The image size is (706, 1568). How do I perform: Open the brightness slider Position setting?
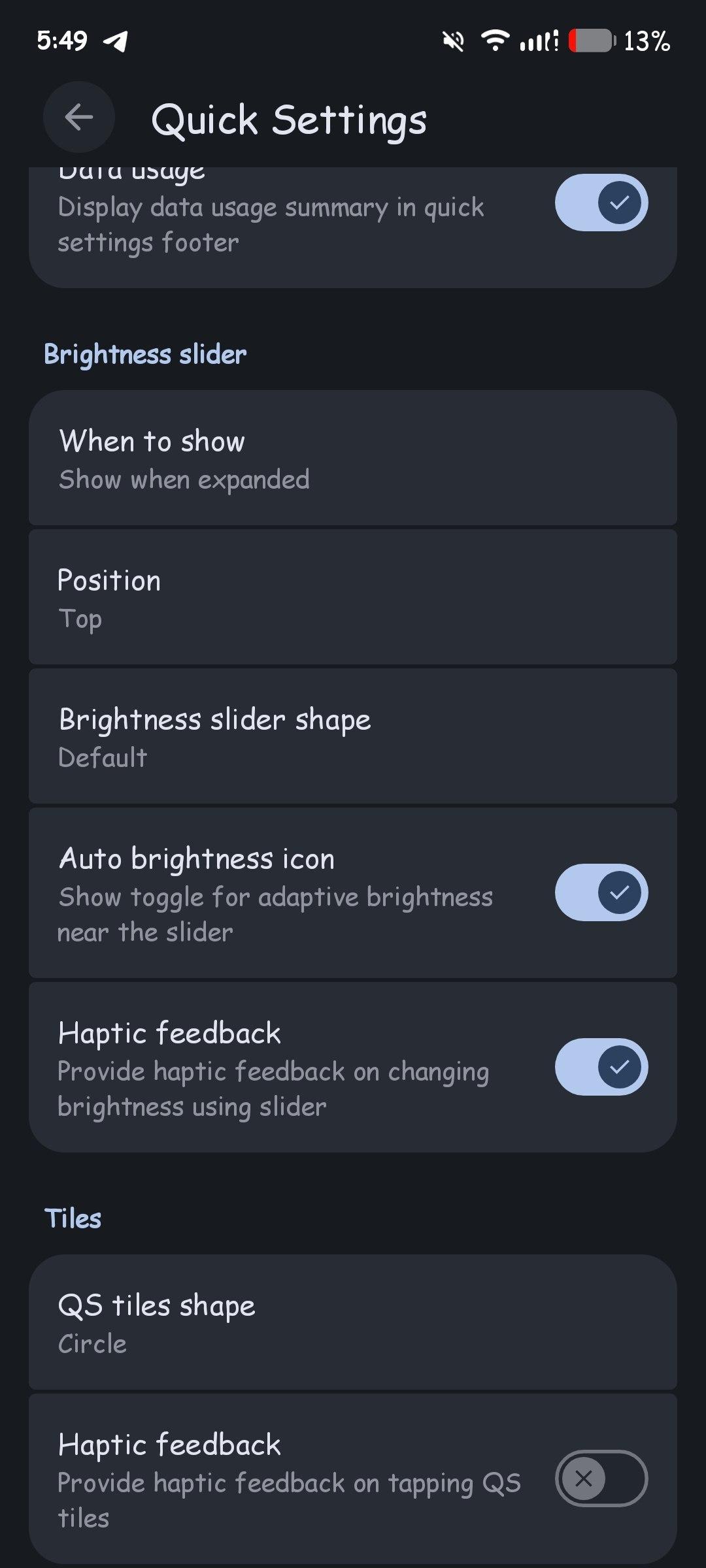(352, 598)
